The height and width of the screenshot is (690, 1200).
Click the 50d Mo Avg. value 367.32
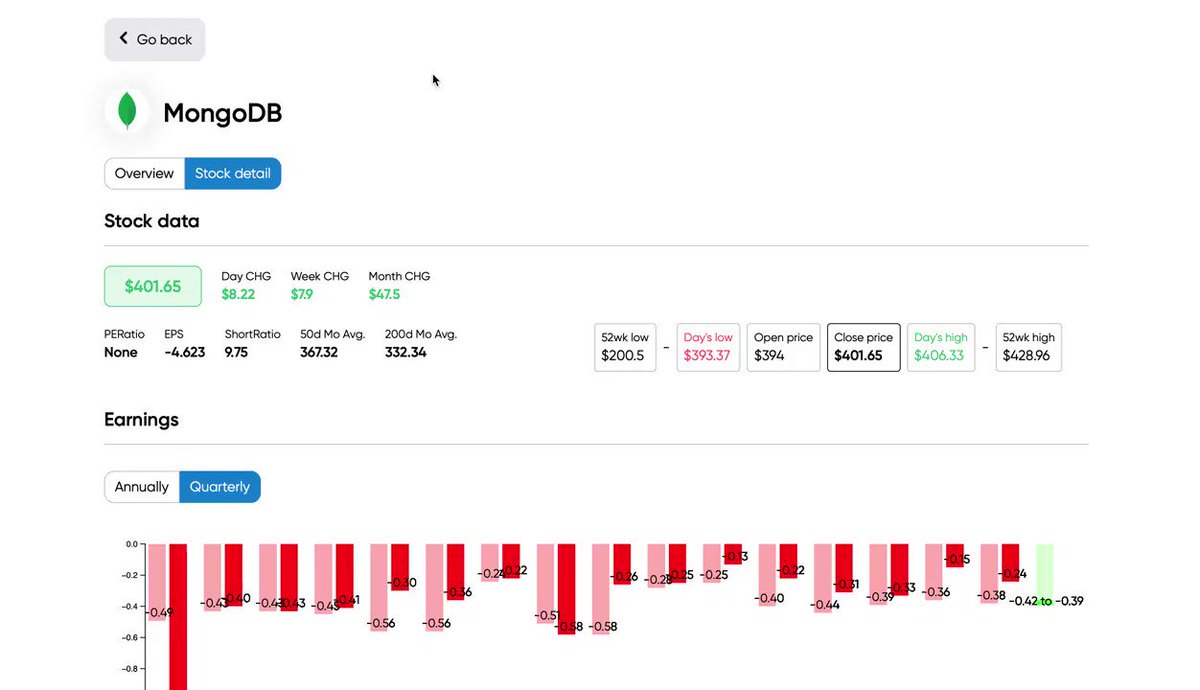pyautogui.click(x=319, y=352)
